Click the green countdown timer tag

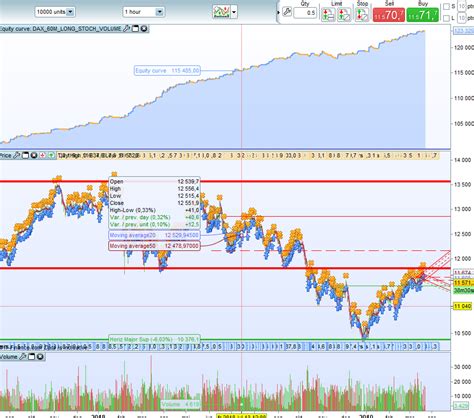coord(463,291)
